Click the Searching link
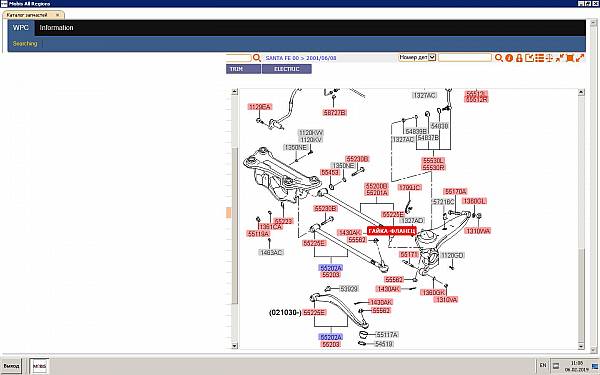The image size is (600, 375). 25,44
